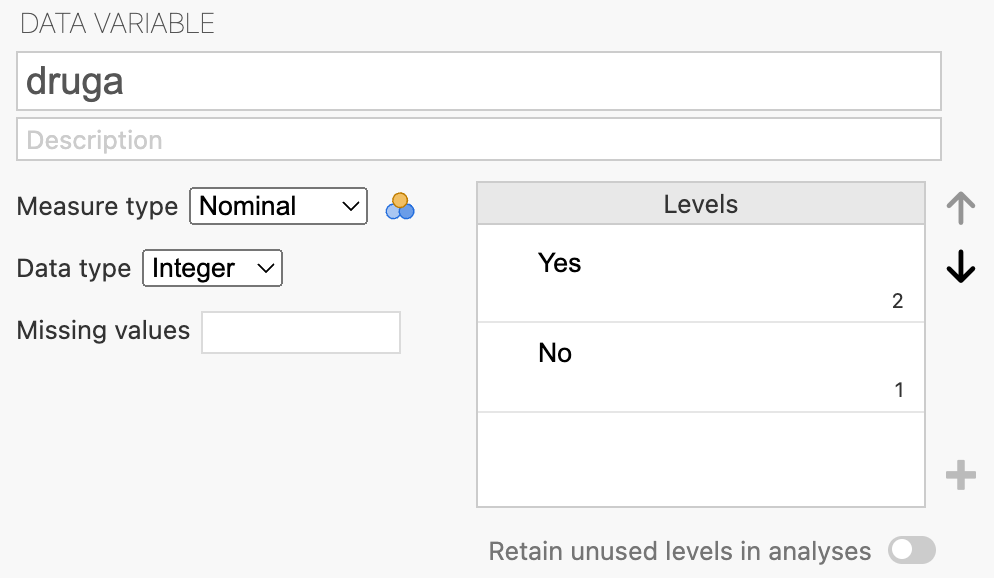The image size is (994, 578).
Task: Toggle Retain unused levels in analyses
Action: pos(912,550)
